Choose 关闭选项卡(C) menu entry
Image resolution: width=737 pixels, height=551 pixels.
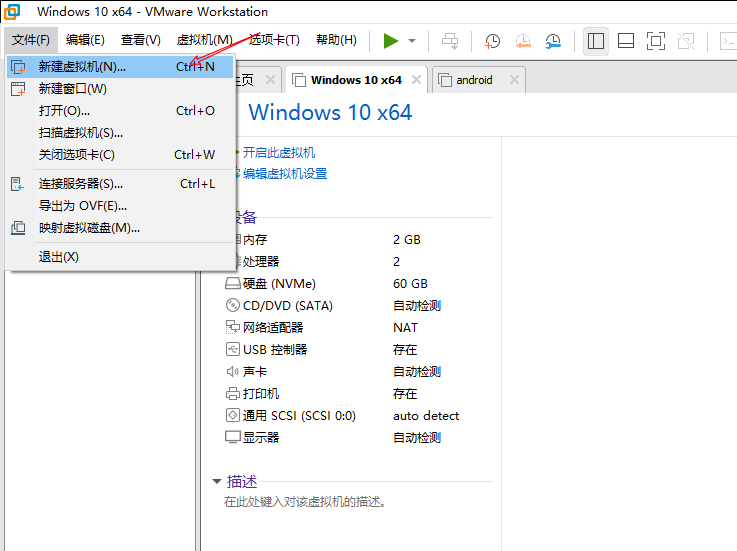pyautogui.click(x=120, y=155)
